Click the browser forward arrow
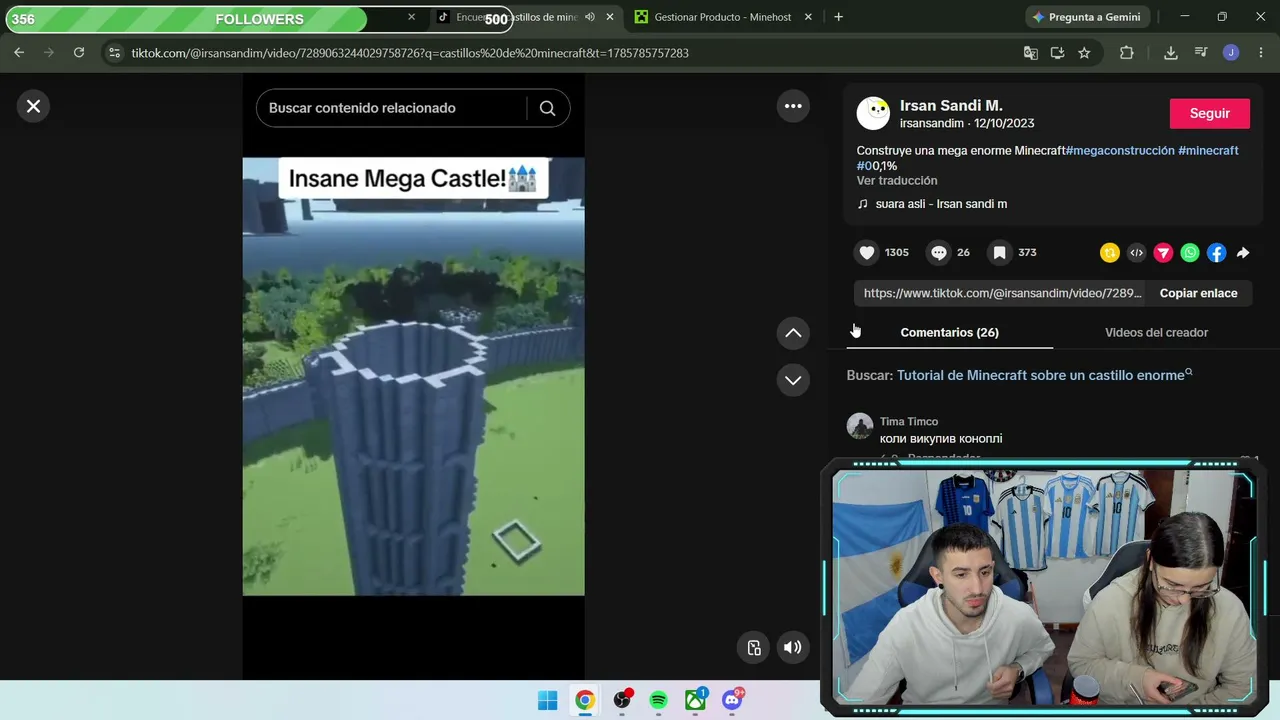1280x720 pixels. point(49,53)
